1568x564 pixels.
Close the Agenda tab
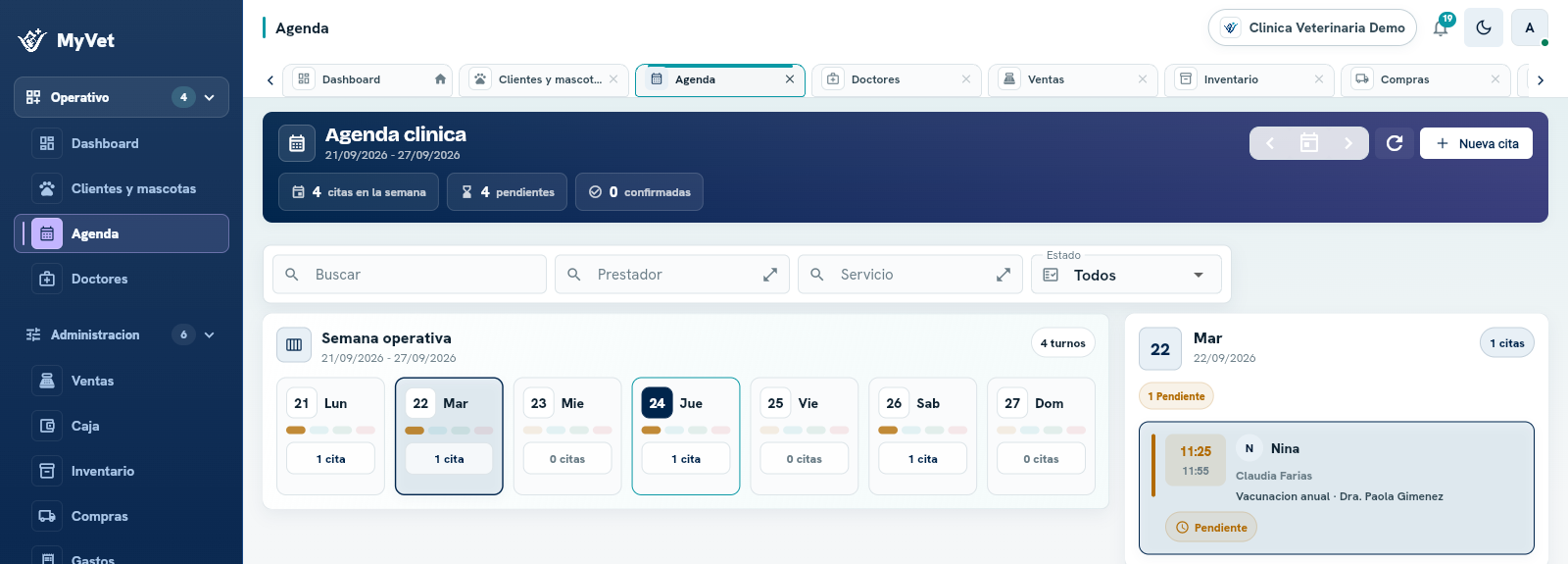click(790, 79)
